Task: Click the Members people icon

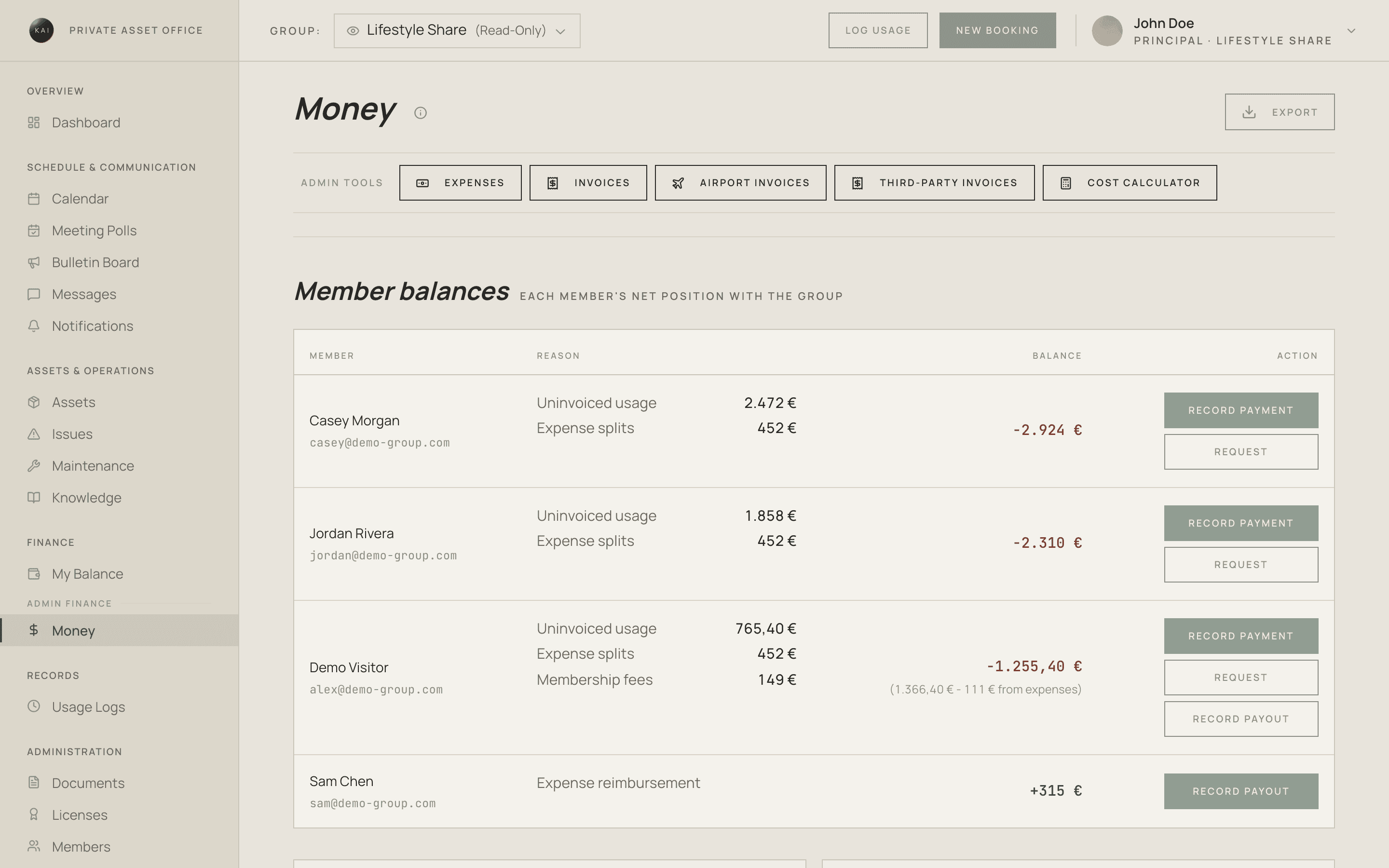Action: (34, 846)
